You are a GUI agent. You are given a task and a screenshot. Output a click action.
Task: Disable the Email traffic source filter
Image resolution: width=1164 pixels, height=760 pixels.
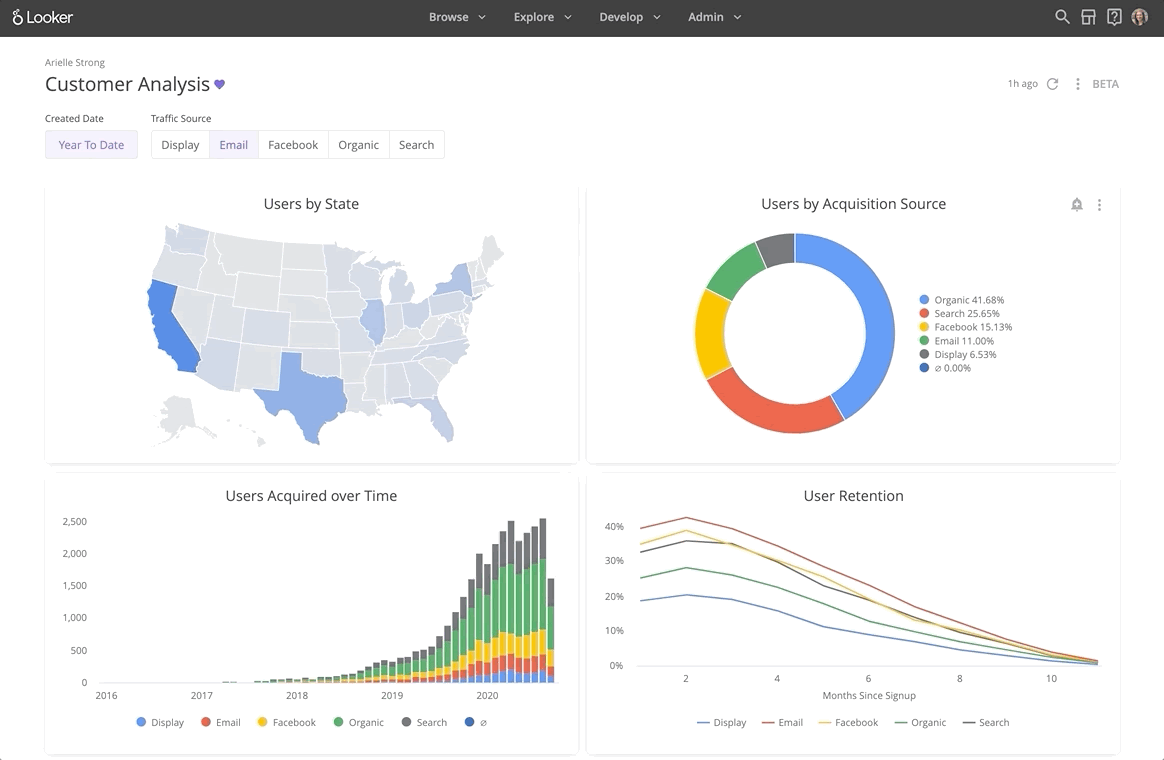click(233, 144)
